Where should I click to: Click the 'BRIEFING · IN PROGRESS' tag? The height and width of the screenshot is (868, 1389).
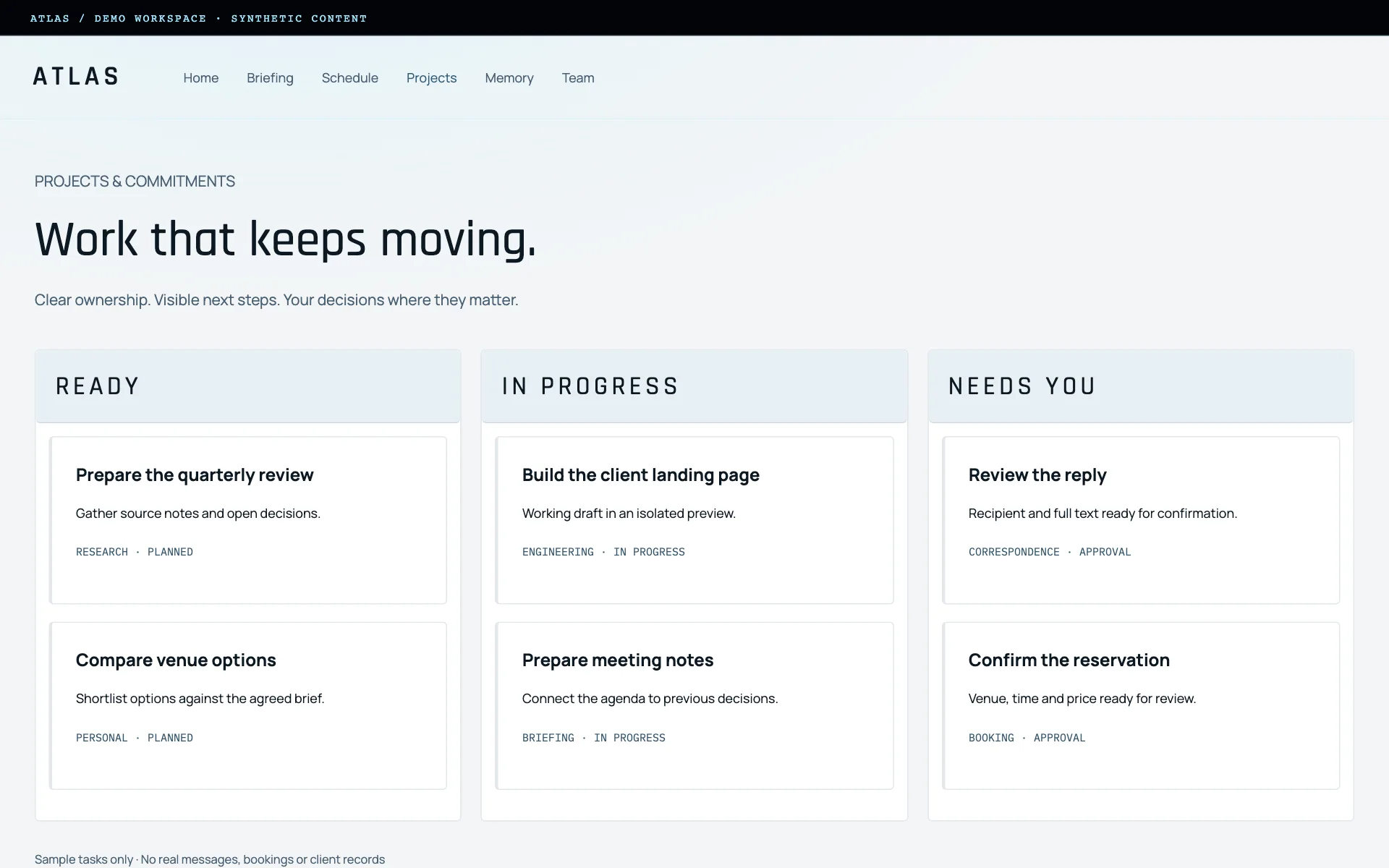[x=594, y=738]
